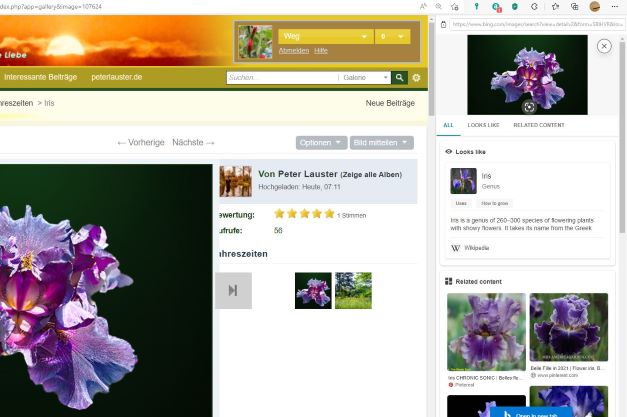Image resolution: width=627 pixels, height=417 pixels.
Task: Rate the image with the fifth star
Action: coord(328,214)
